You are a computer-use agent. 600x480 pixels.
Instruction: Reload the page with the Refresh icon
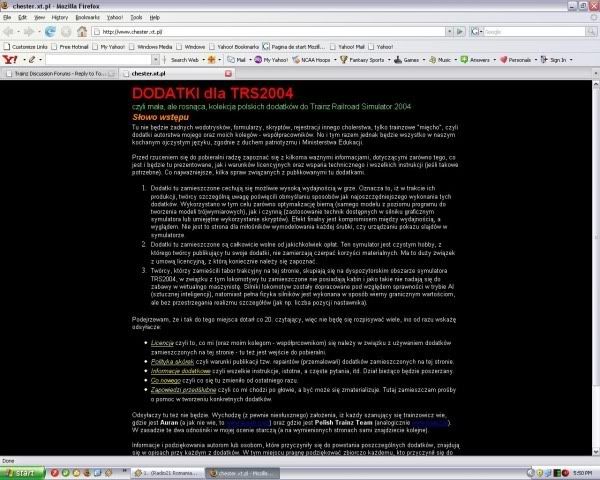[x=50, y=32]
